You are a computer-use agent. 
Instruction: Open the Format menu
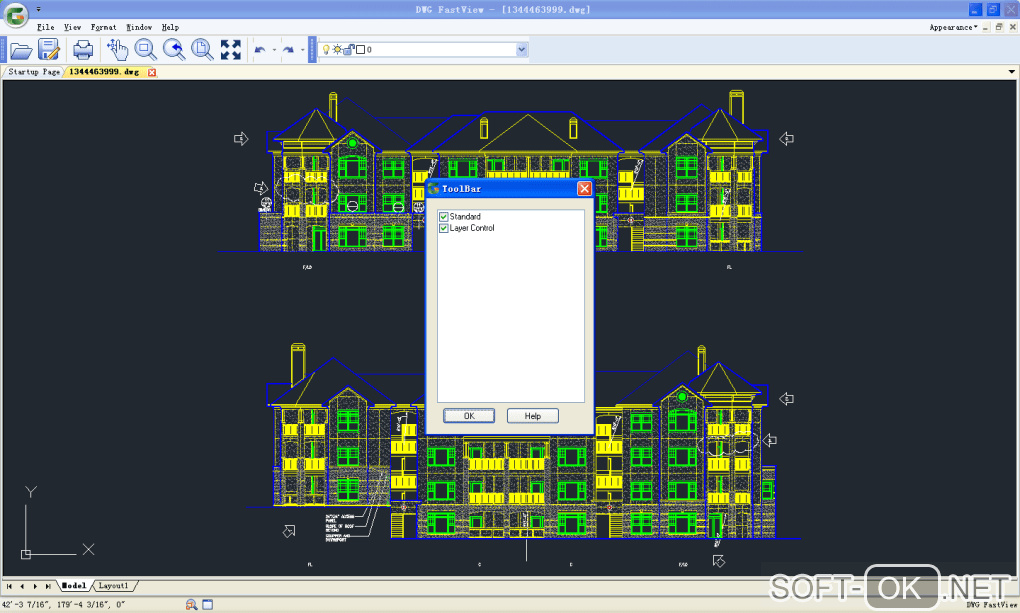103,27
